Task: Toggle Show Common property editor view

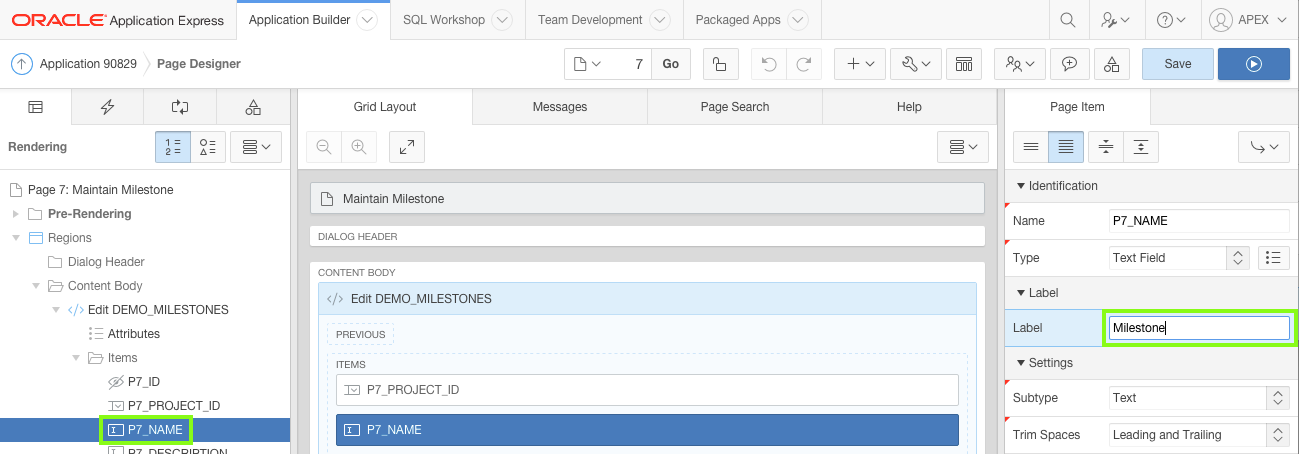Action: 1030,147
